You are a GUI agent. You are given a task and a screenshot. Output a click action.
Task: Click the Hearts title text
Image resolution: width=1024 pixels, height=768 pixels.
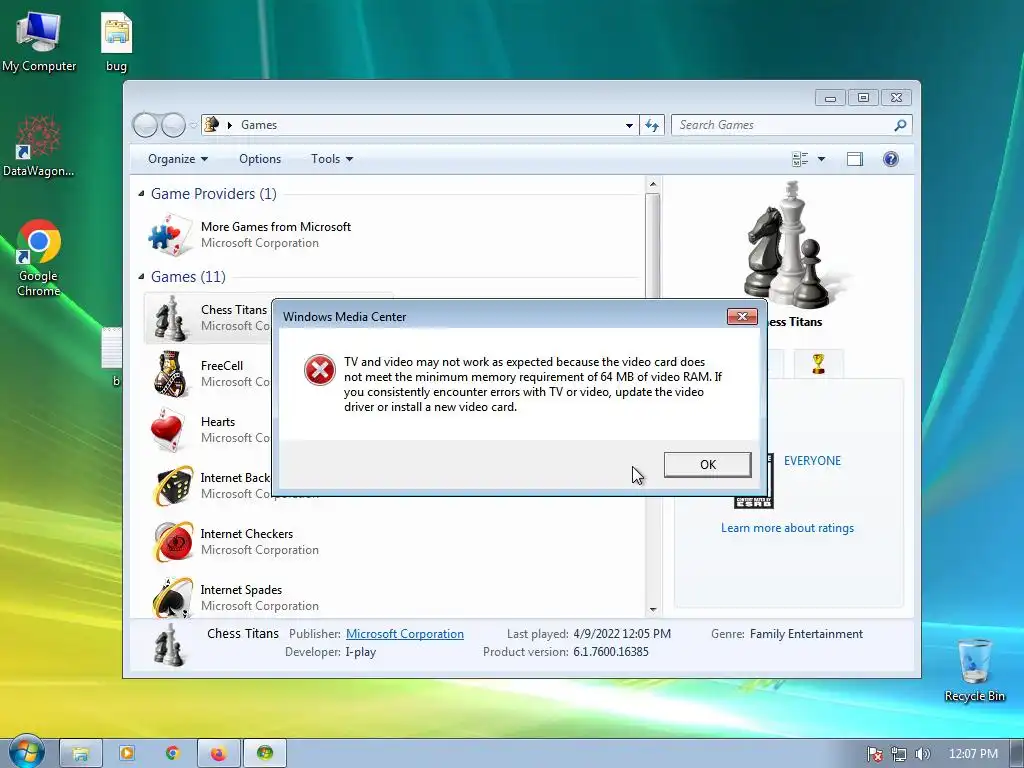pyautogui.click(x=218, y=422)
